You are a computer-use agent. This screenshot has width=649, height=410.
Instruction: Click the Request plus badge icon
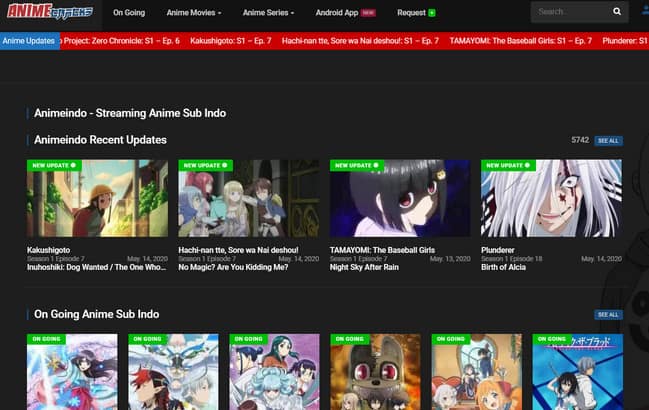click(431, 13)
